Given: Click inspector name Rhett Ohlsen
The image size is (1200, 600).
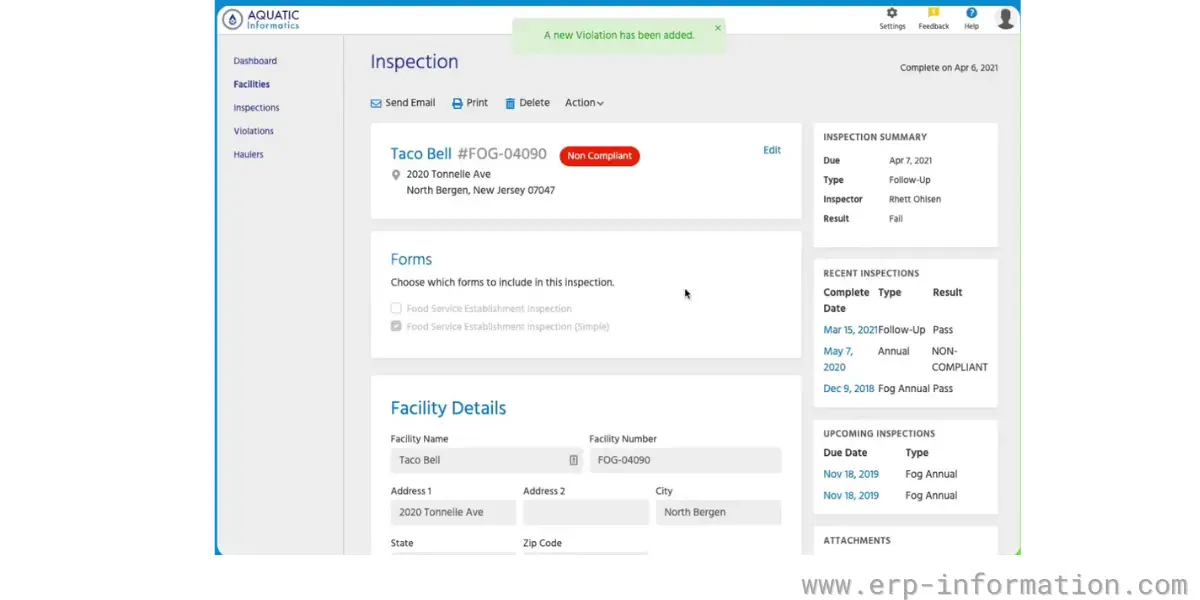Looking at the screenshot, I should pos(915,199).
